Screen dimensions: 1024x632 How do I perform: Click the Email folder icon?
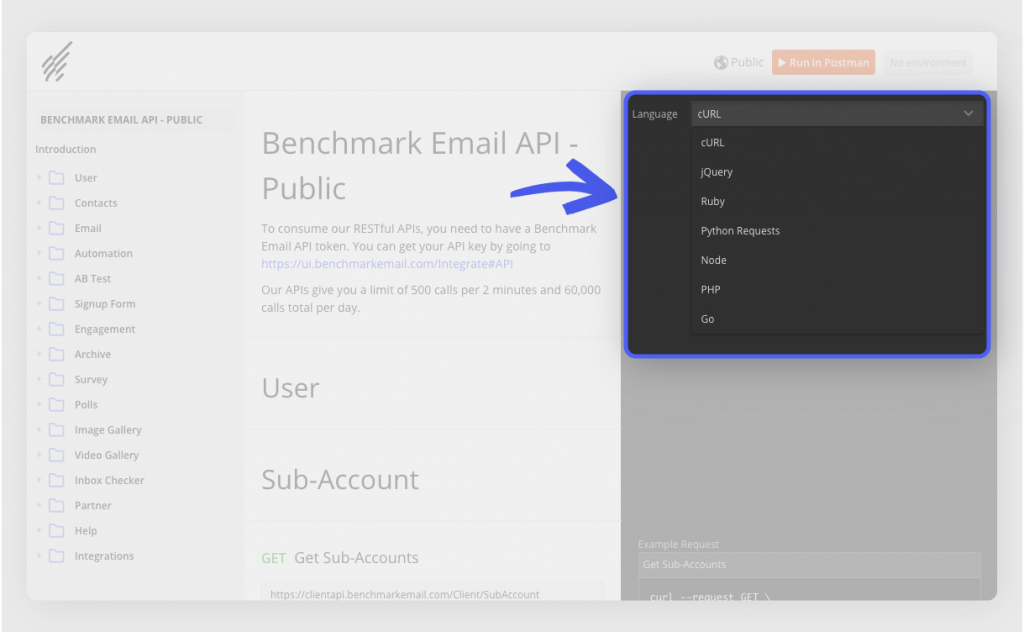pyautogui.click(x=57, y=228)
